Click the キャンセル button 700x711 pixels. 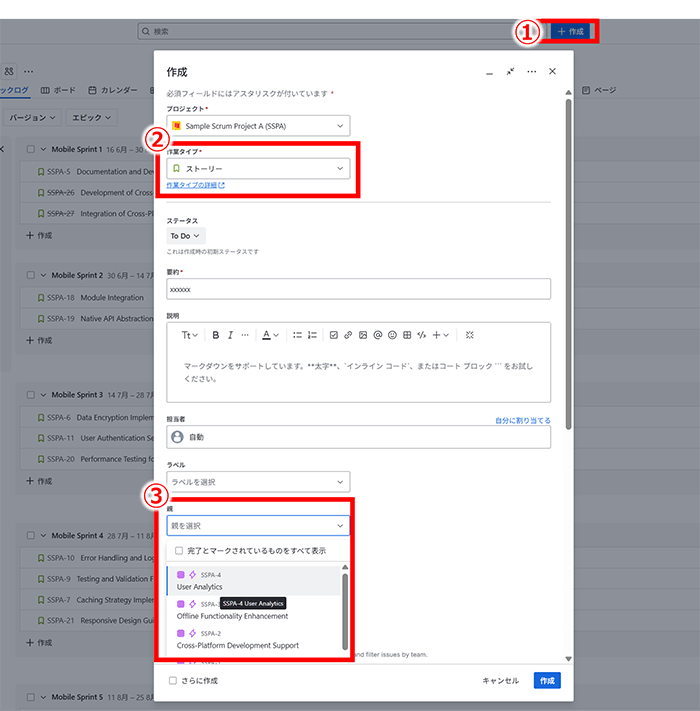[x=500, y=680]
